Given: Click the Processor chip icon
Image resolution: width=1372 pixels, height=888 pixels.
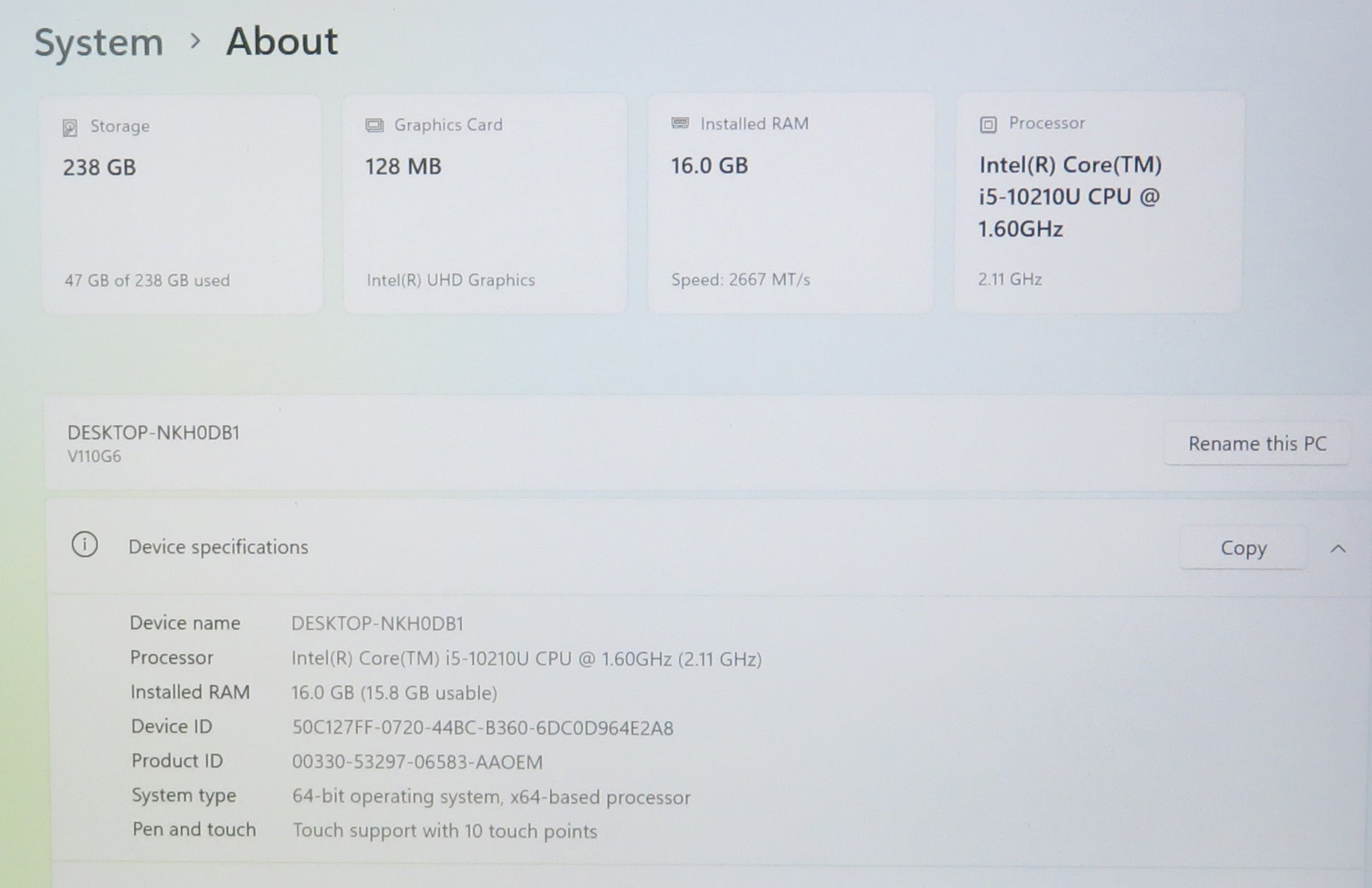Looking at the screenshot, I should (x=988, y=125).
